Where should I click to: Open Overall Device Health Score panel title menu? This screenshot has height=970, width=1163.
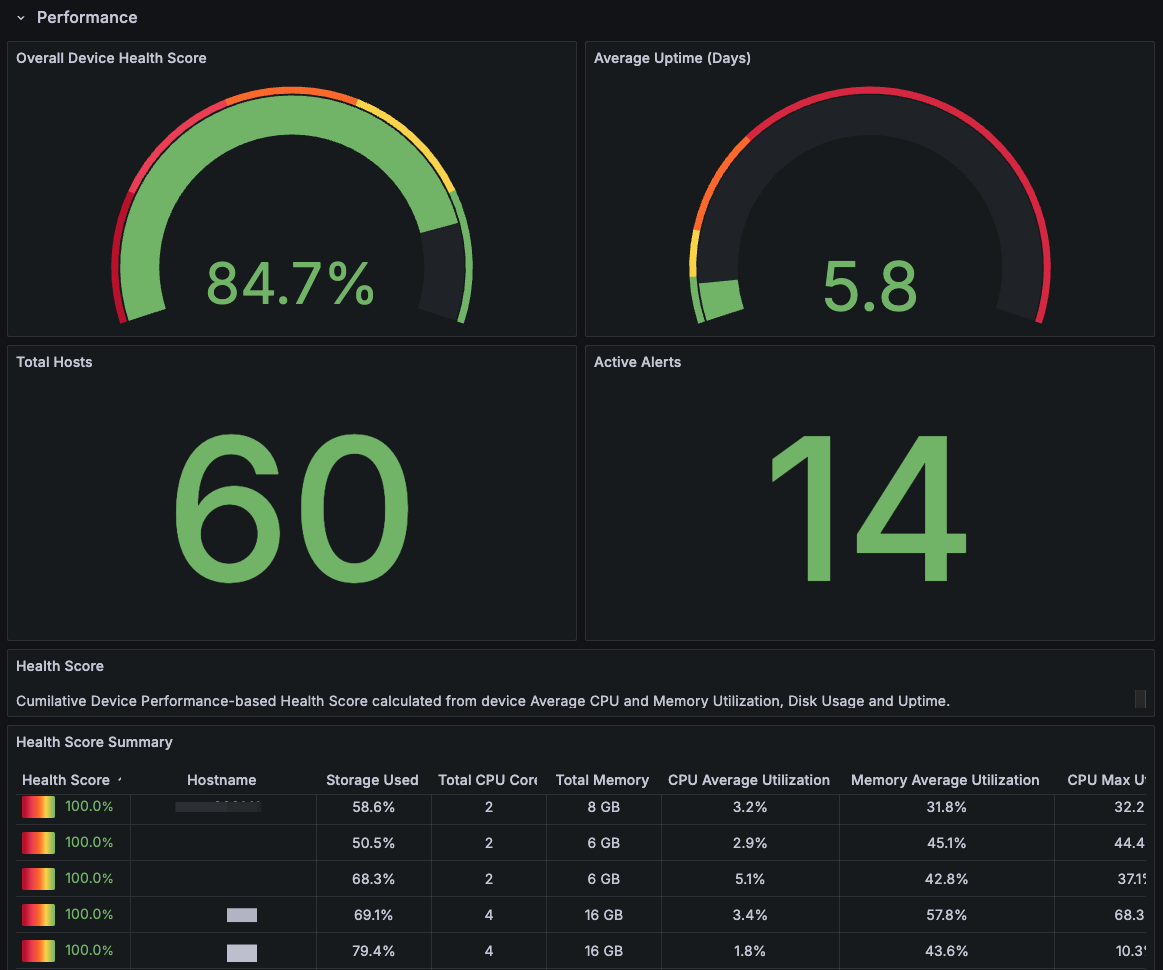tap(111, 58)
